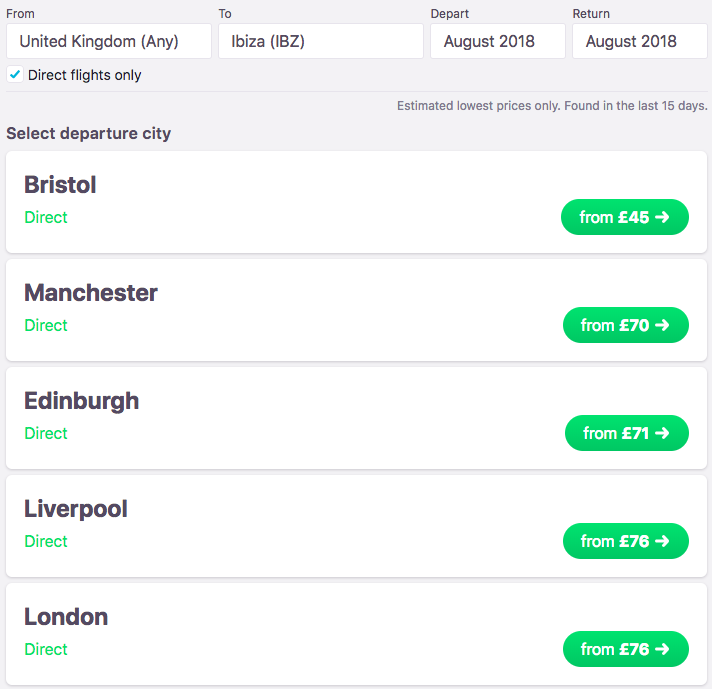712x689 pixels.
Task: Select the Manchester departure city heading
Action: (x=91, y=293)
